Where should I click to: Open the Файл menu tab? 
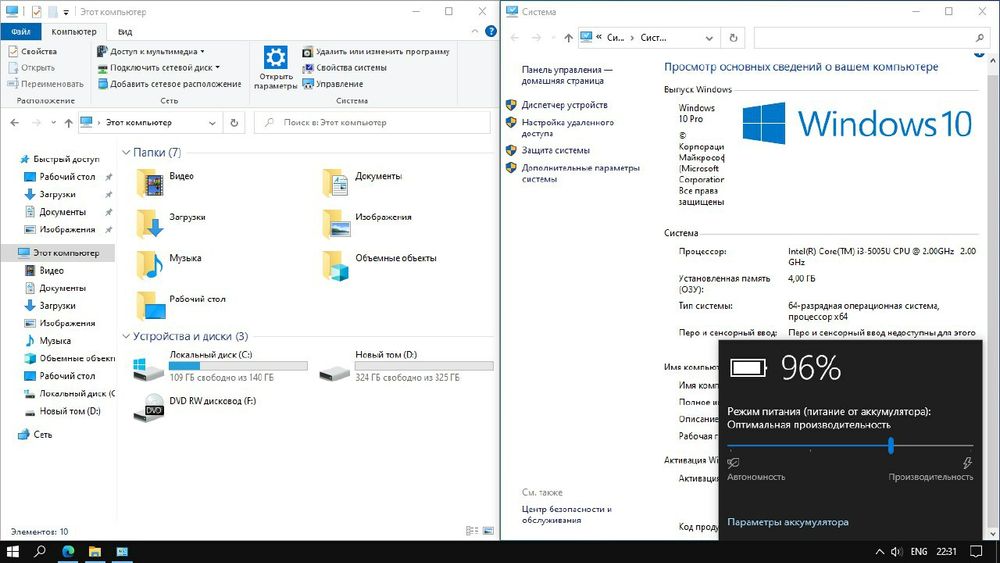click(x=20, y=31)
